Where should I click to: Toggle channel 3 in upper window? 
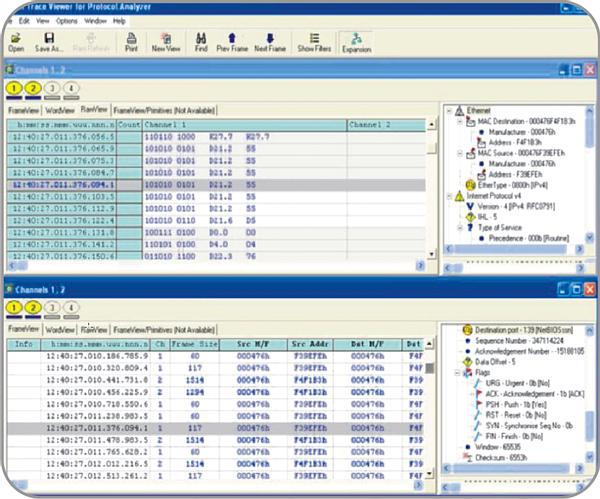point(50,89)
